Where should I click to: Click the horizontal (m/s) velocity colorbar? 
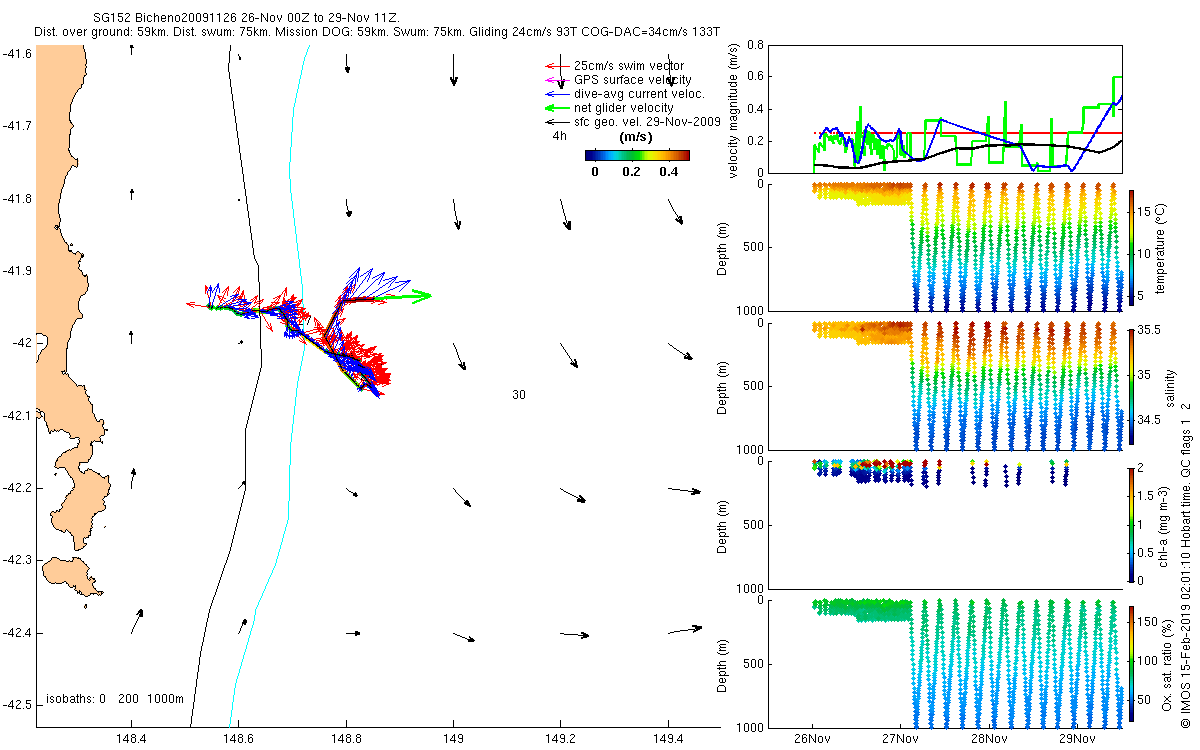coord(637,155)
